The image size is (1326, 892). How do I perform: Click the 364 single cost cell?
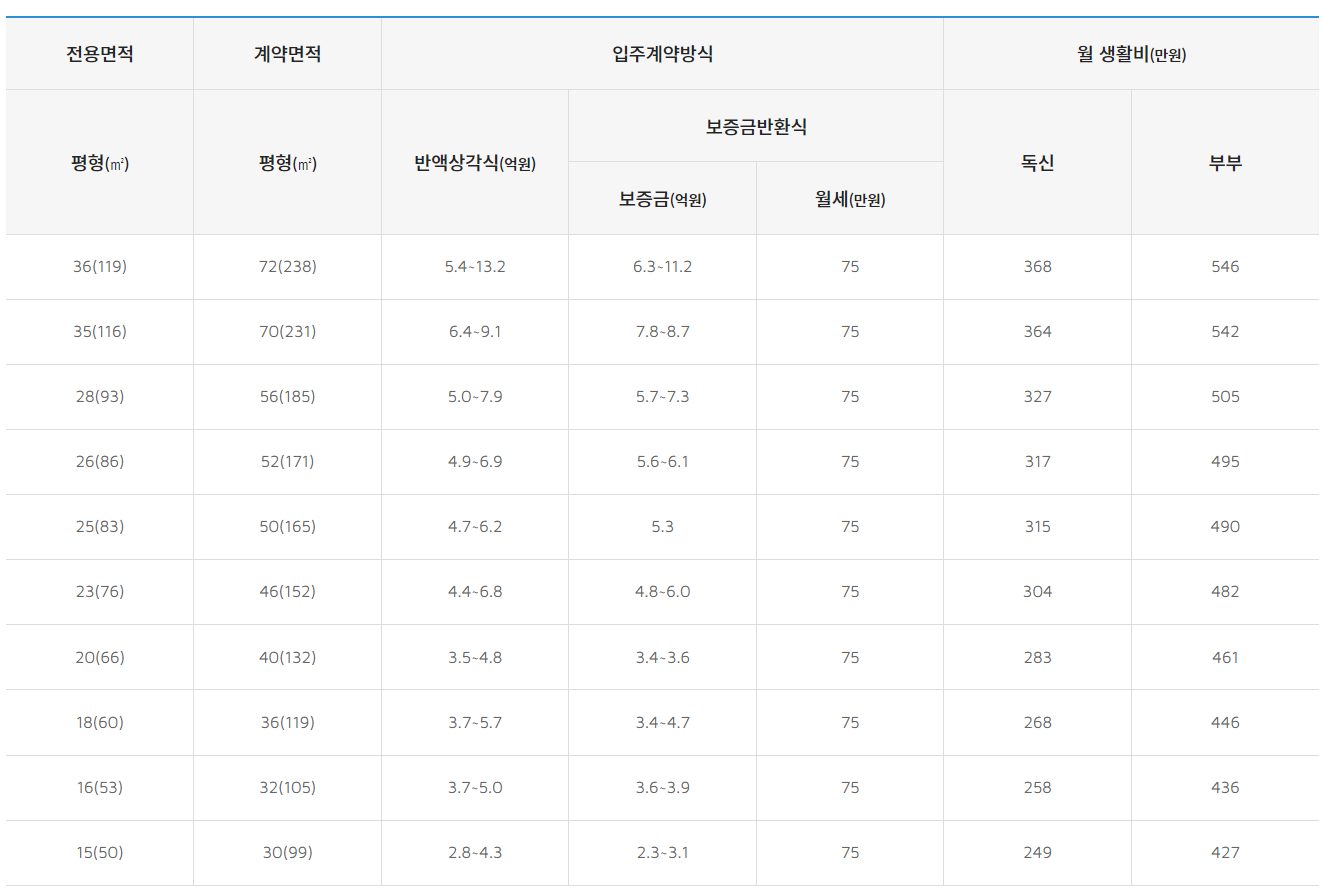coord(1038,332)
